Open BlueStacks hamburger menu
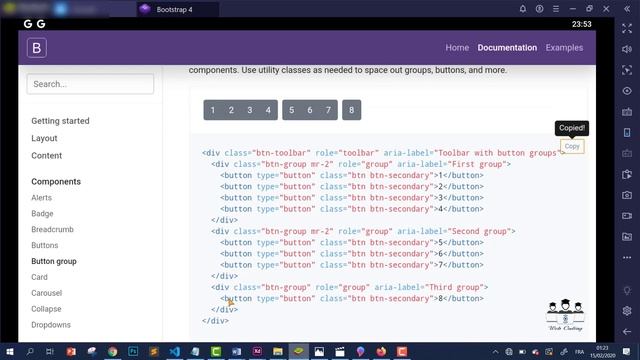Screen dimensions: 640x360 [556, 9]
